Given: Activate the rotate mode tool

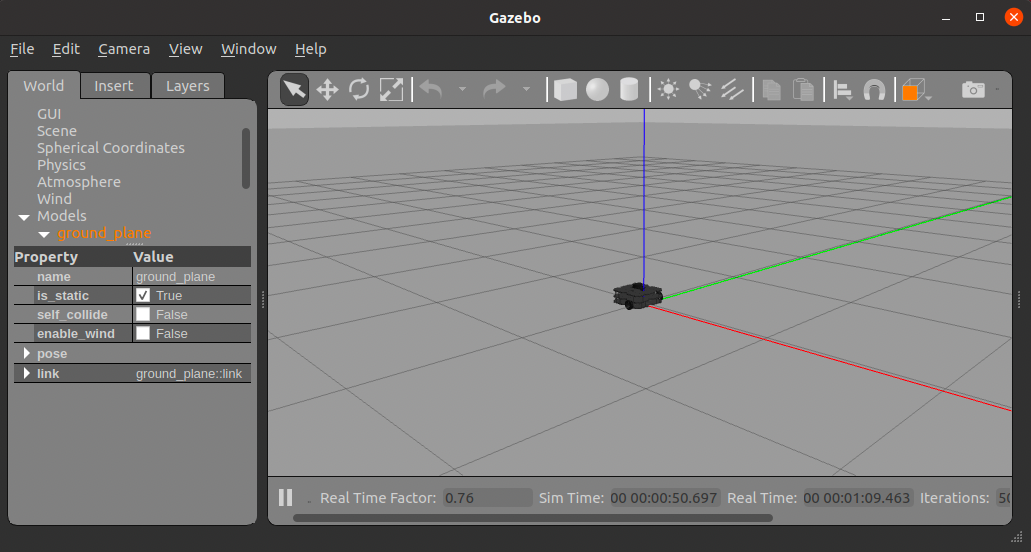Looking at the screenshot, I should 359,90.
